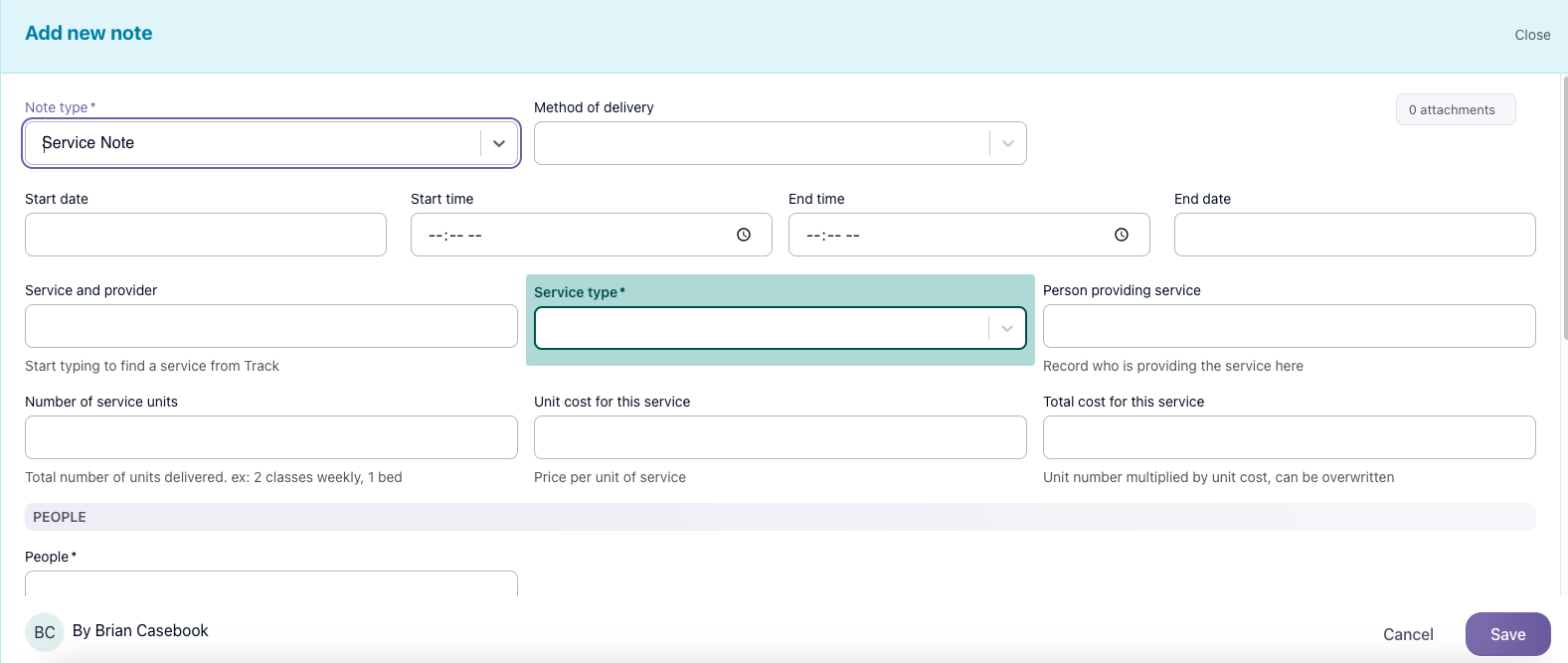Click the 'Note type' field label
Screen dimensions: 1568x663
pos(60,107)
